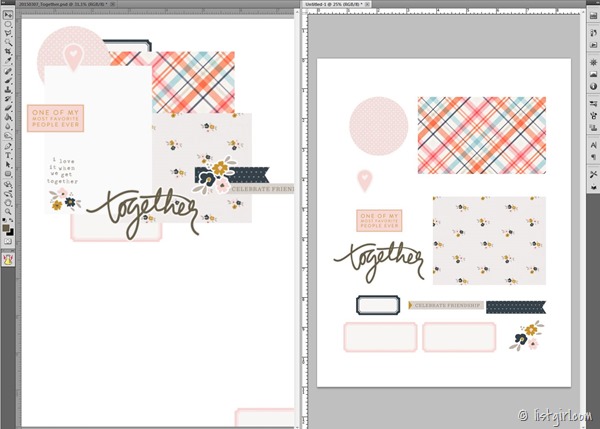This screenshot has width=600, height=429.
Task: Click the flower cluster sticker in Untitled-1
Action: (x=527, y=335)
